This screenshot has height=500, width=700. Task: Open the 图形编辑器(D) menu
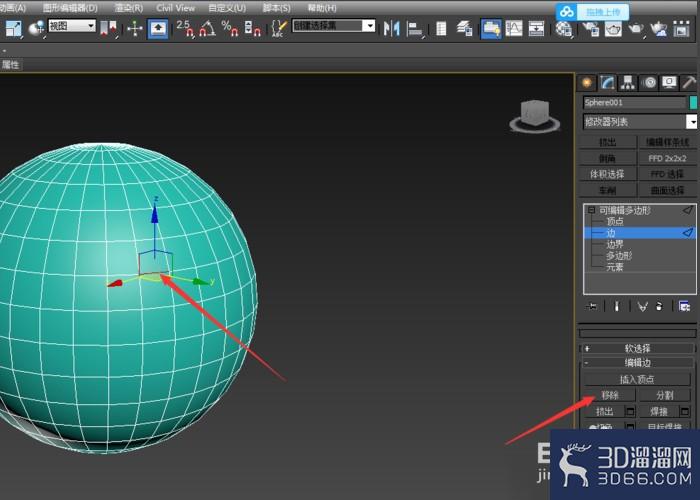(x=71, y=8)
